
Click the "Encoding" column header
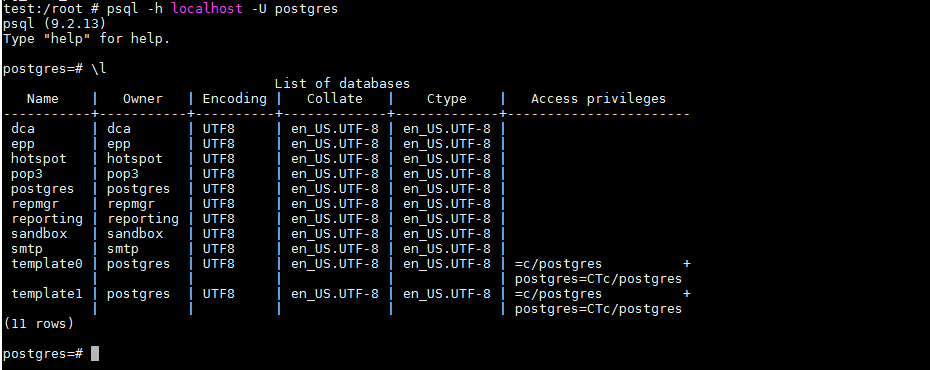click(x=235, y=99)
